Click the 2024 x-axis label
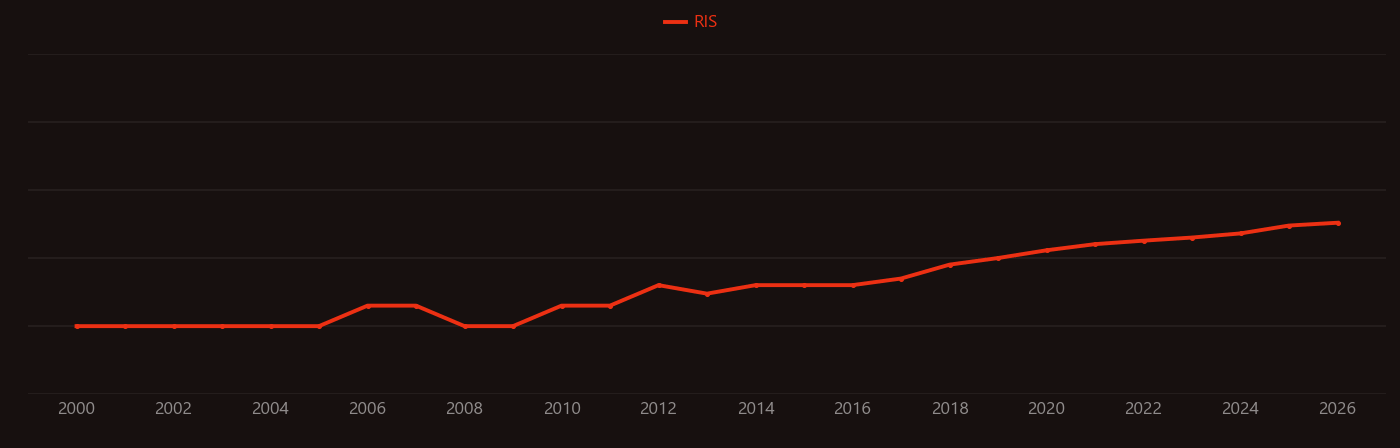The width and height of the screenshot is (1400, 448). [1241, 409]
